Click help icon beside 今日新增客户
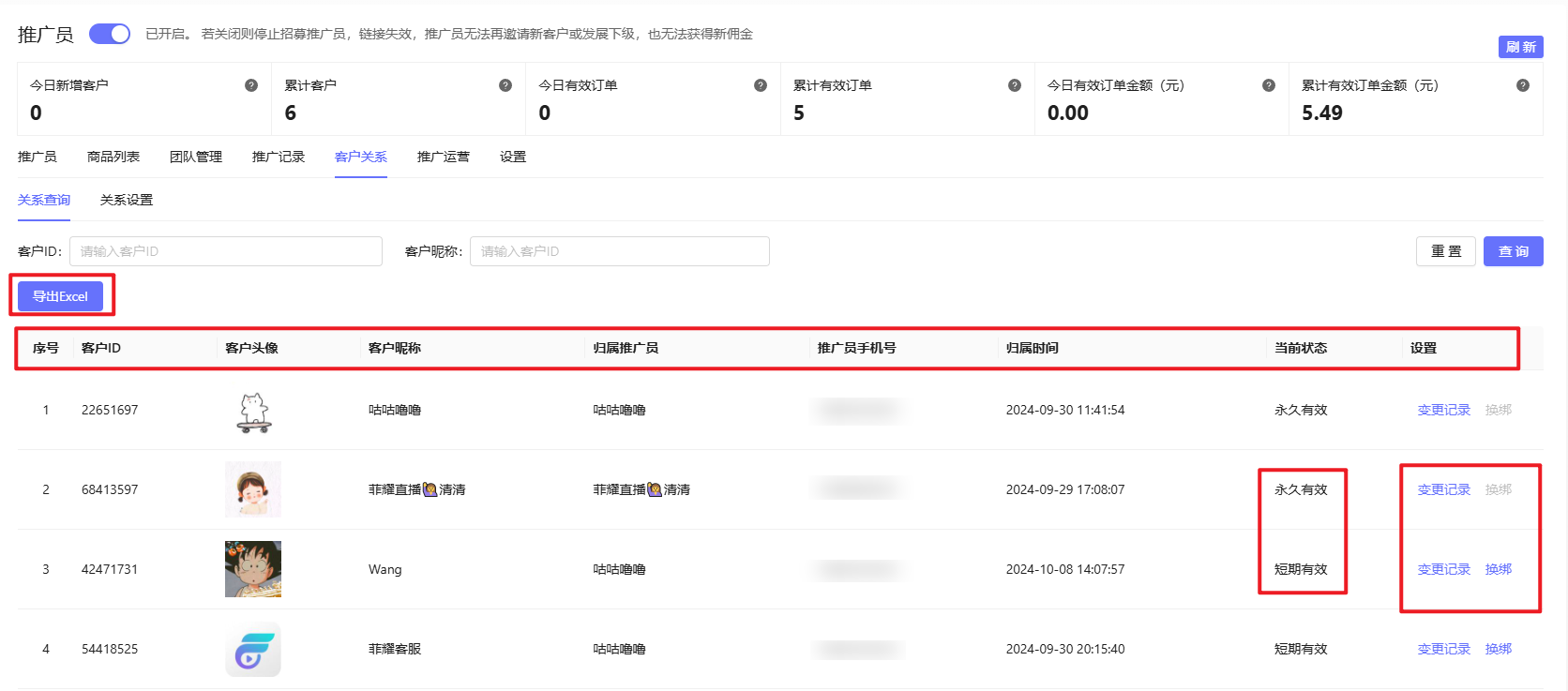Image resolution: width=1568 pixels, height=691 pixels. (251, 85)
